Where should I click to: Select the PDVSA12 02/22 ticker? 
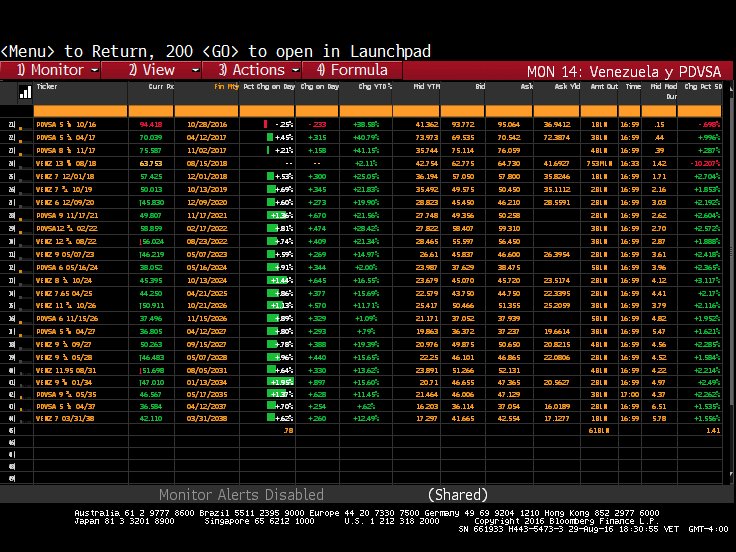67,229
